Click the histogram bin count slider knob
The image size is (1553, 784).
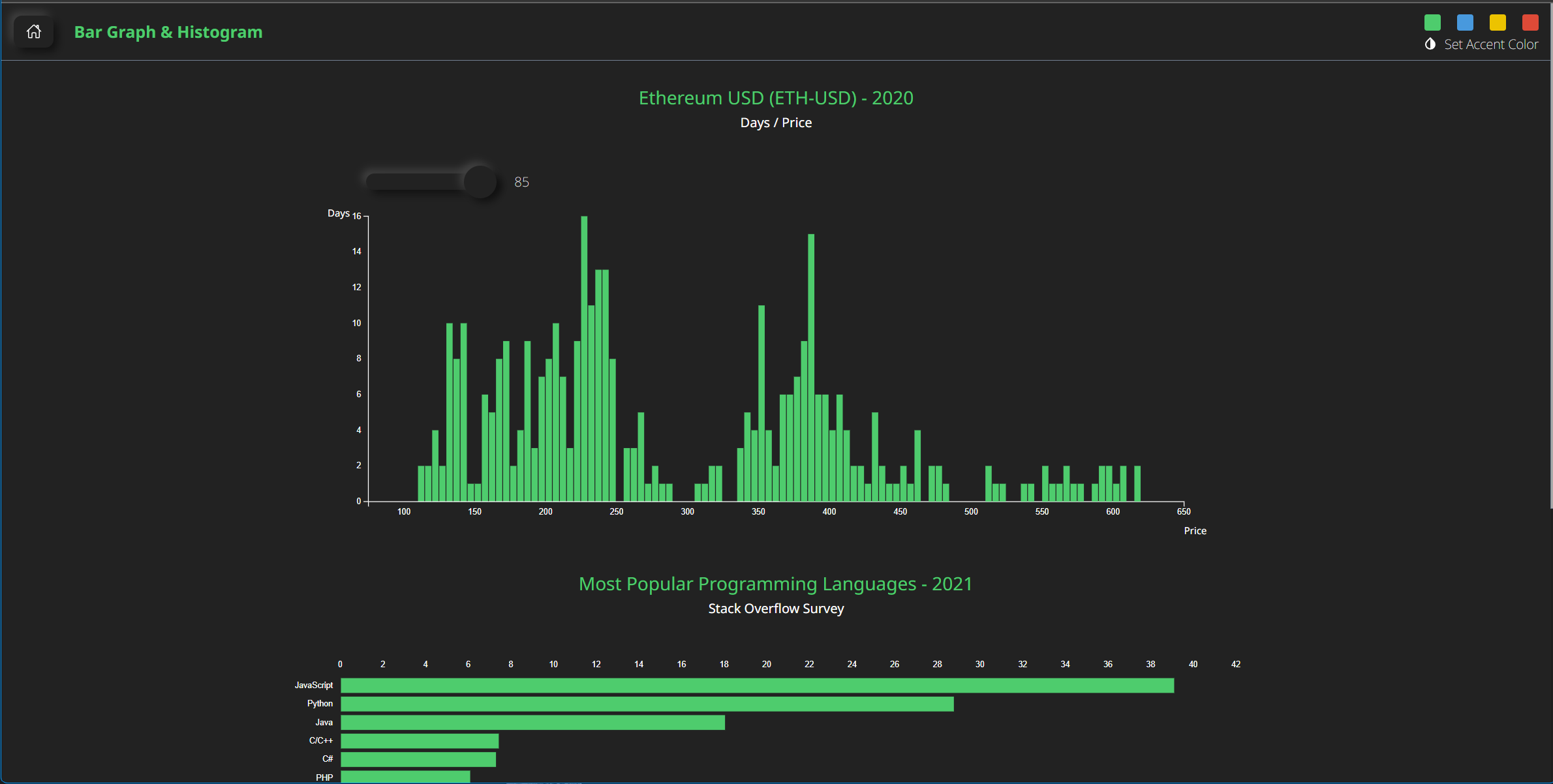(x=480, y=182)
